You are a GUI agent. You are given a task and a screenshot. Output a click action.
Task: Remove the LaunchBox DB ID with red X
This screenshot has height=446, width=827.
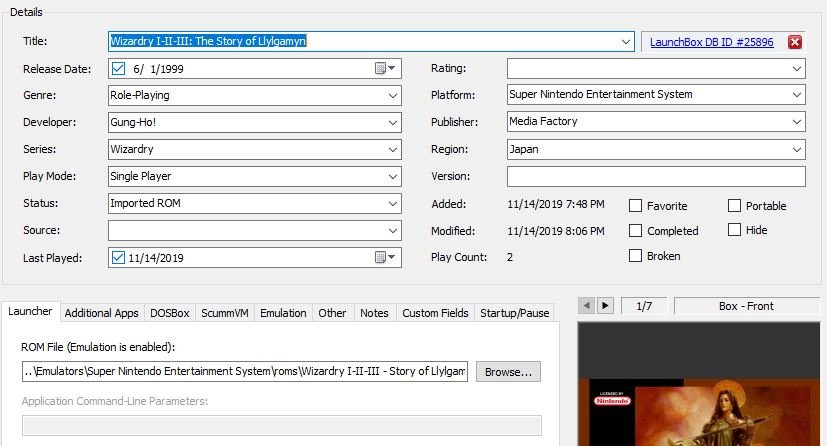tap(795, 42)
